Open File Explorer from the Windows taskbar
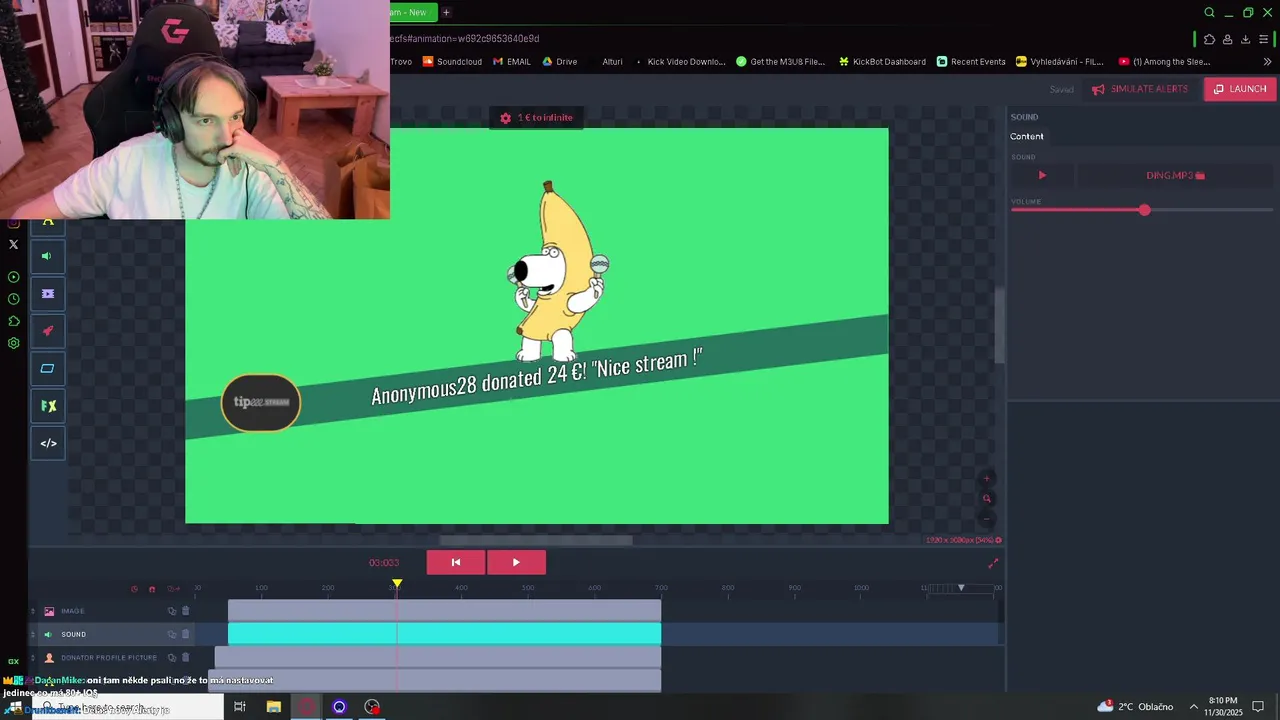1280x720 pixels. click(273, 707)
